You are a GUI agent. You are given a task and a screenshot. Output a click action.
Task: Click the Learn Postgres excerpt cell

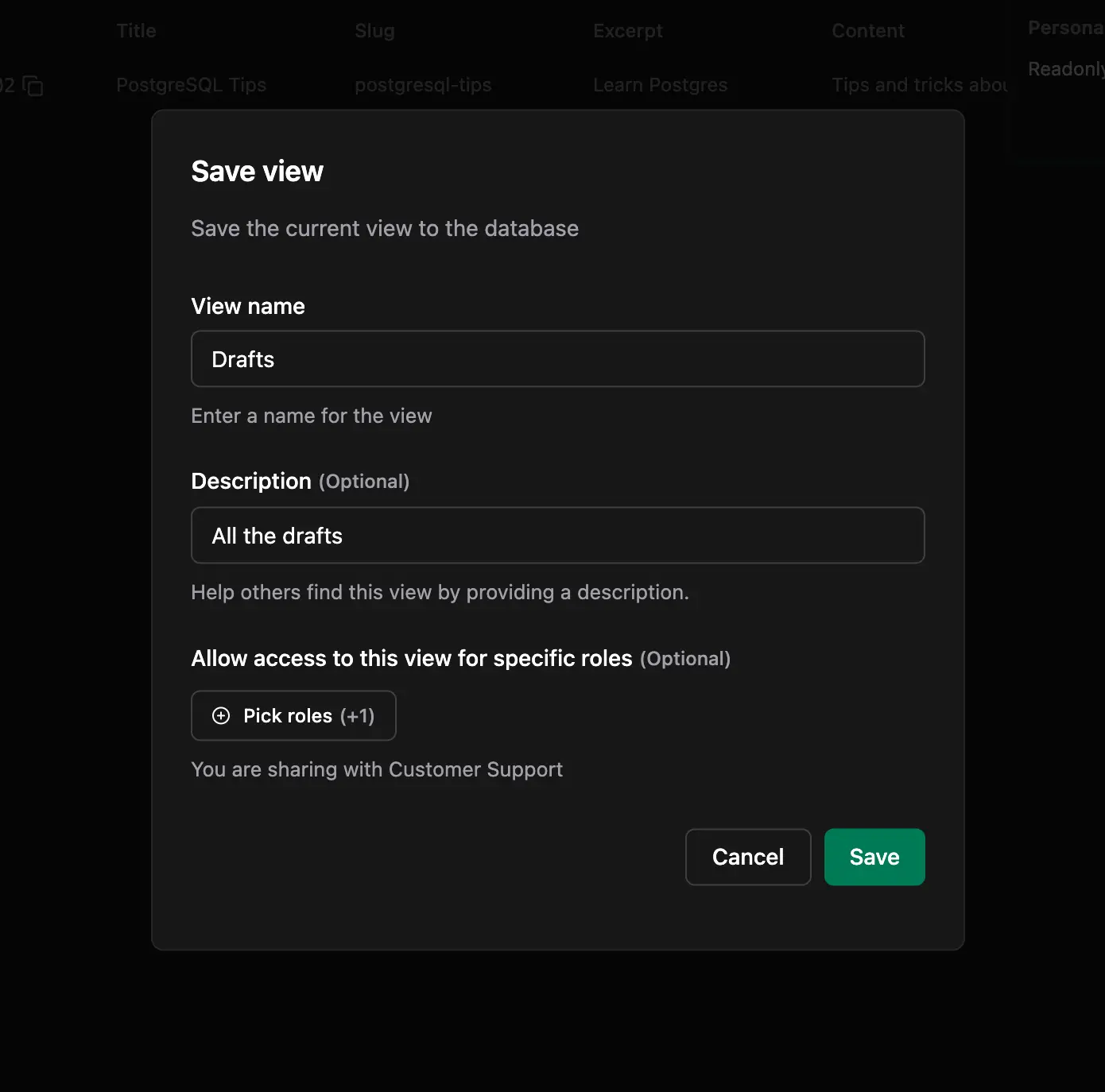click(661, 85)
